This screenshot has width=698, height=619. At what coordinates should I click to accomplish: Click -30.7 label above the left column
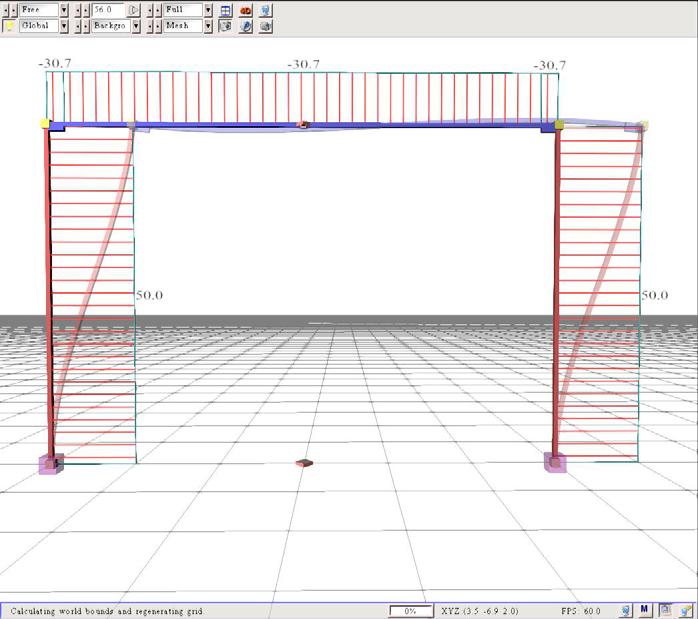tap(55, 63)
